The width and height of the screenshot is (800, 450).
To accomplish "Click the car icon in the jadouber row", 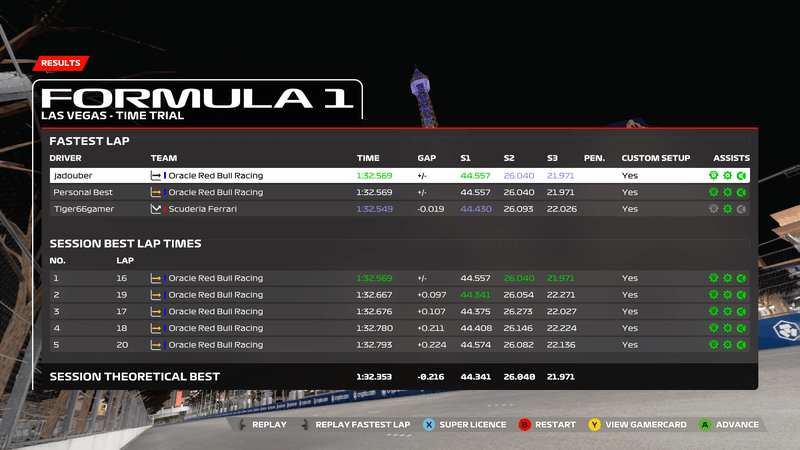I will pos(156,176).
